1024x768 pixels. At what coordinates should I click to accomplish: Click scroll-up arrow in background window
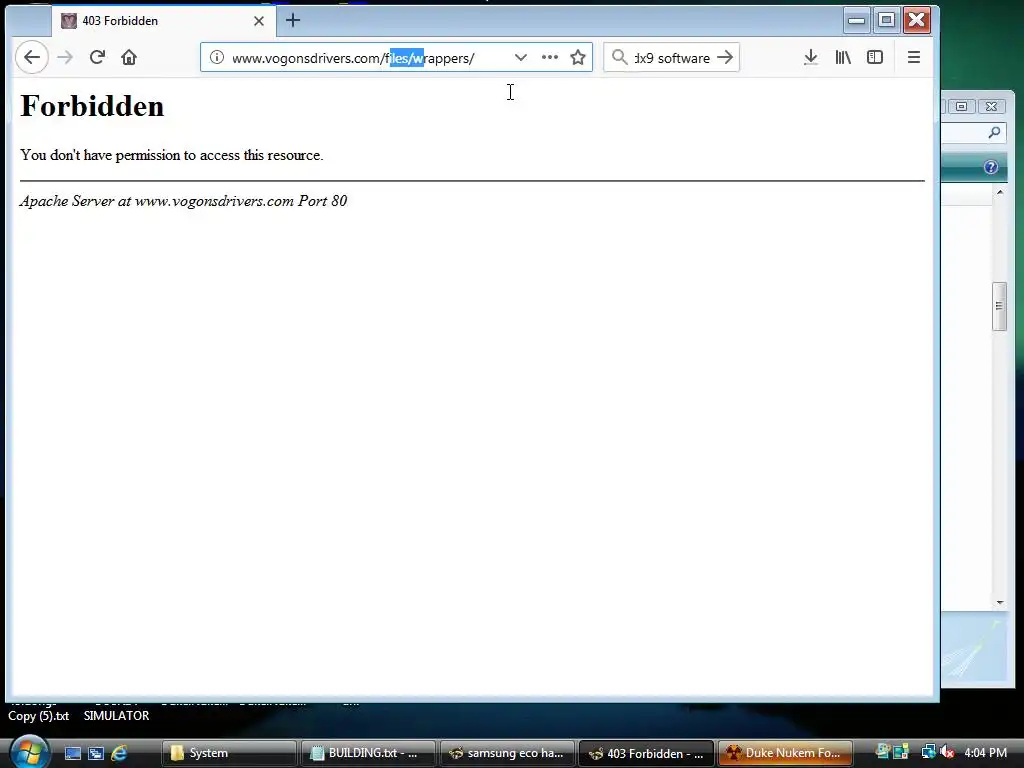[x=1000, y=193]
